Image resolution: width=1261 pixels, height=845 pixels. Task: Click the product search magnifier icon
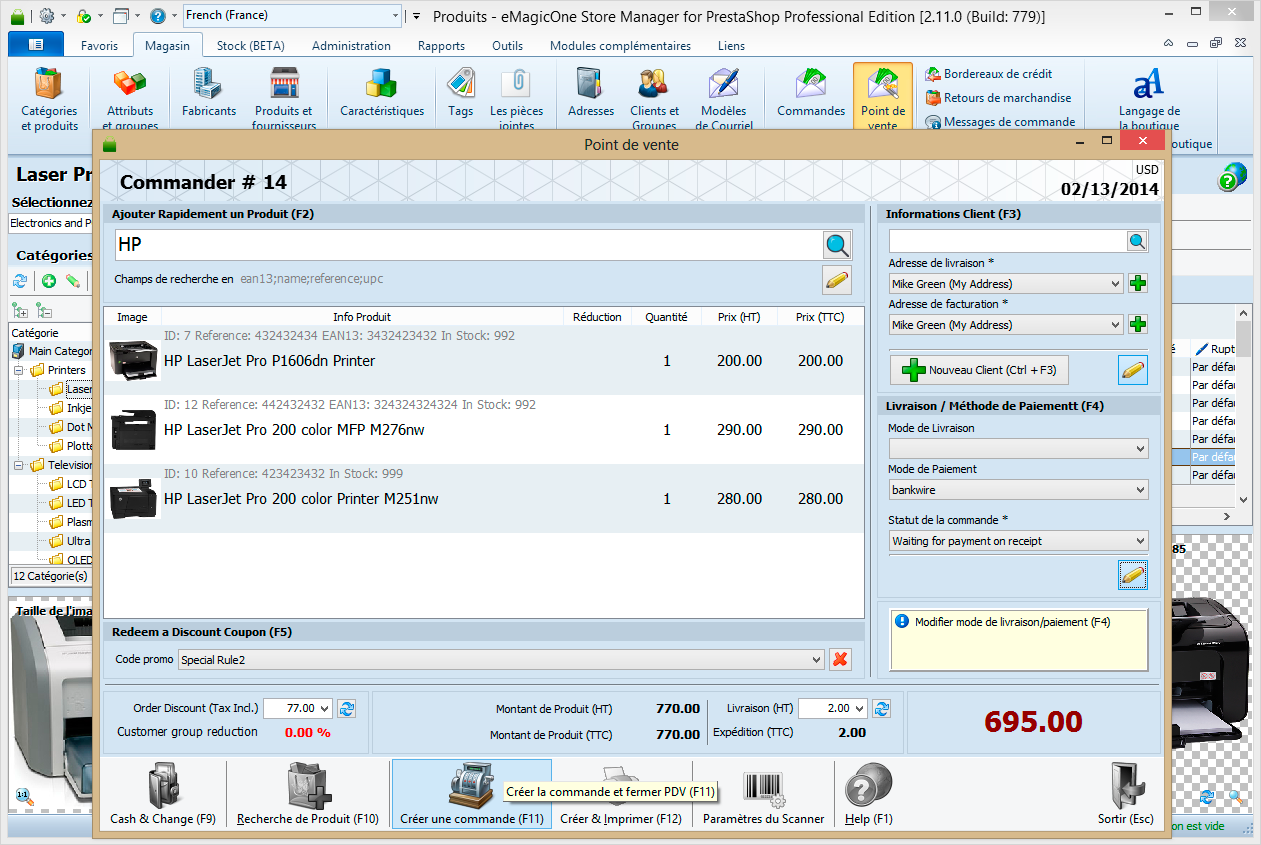click(x=837, y=245)
